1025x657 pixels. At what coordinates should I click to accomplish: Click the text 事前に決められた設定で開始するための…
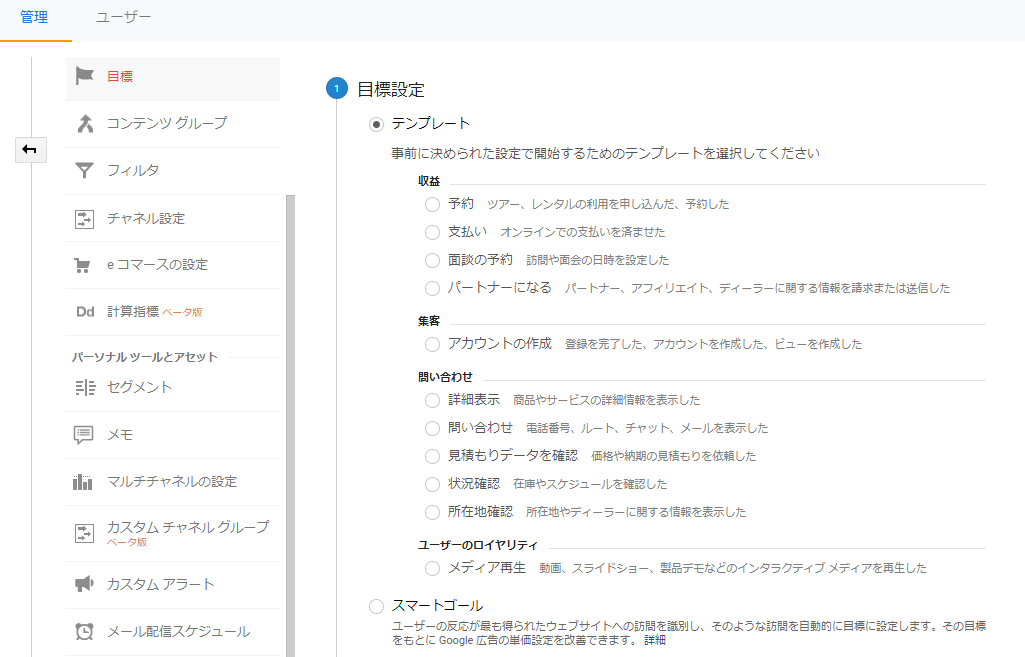tap(605, 154)
